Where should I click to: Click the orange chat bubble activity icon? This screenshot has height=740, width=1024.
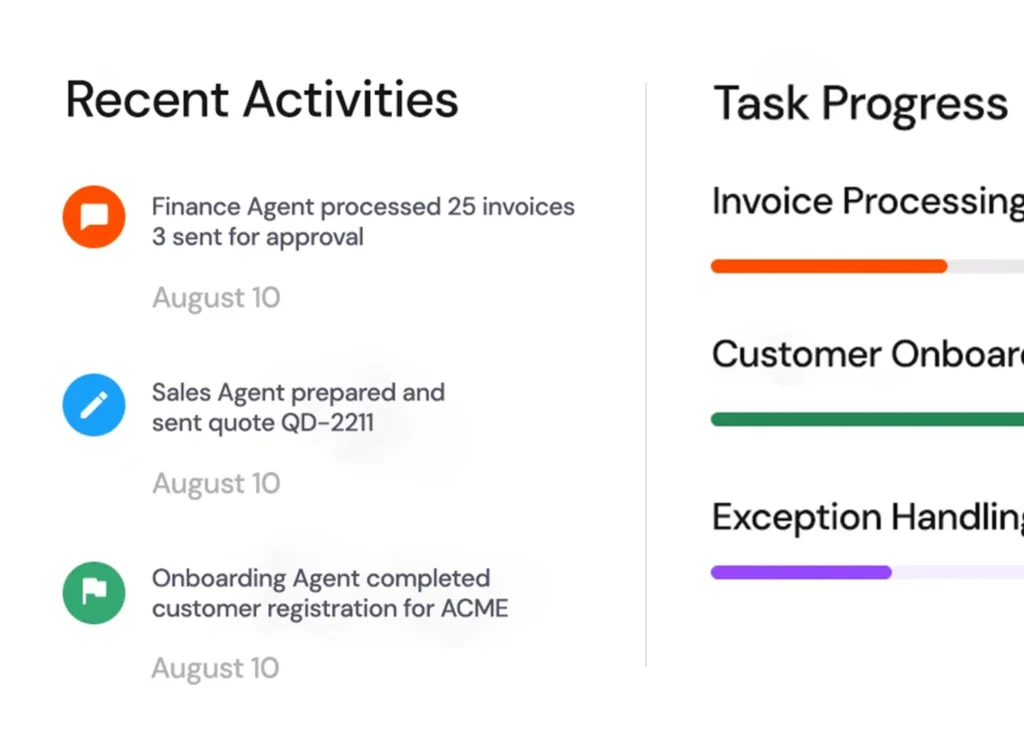94,216
